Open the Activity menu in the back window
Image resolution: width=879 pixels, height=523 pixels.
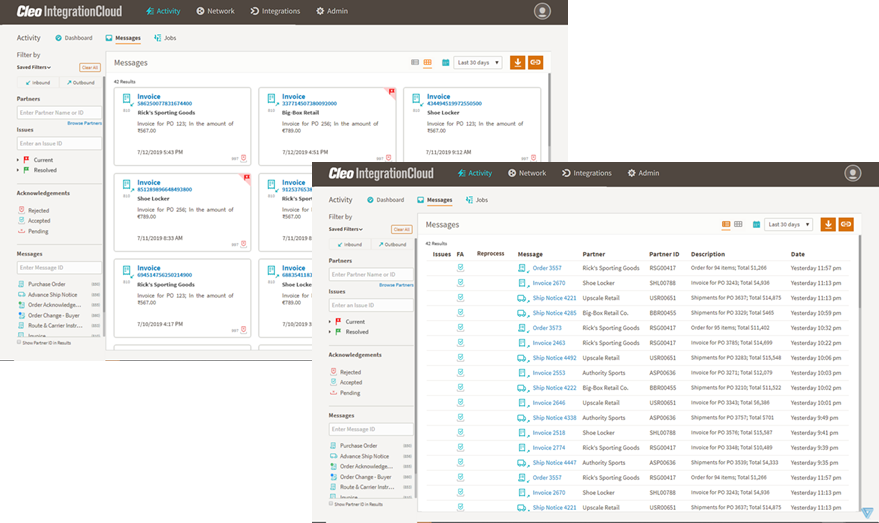click(163, 11)
